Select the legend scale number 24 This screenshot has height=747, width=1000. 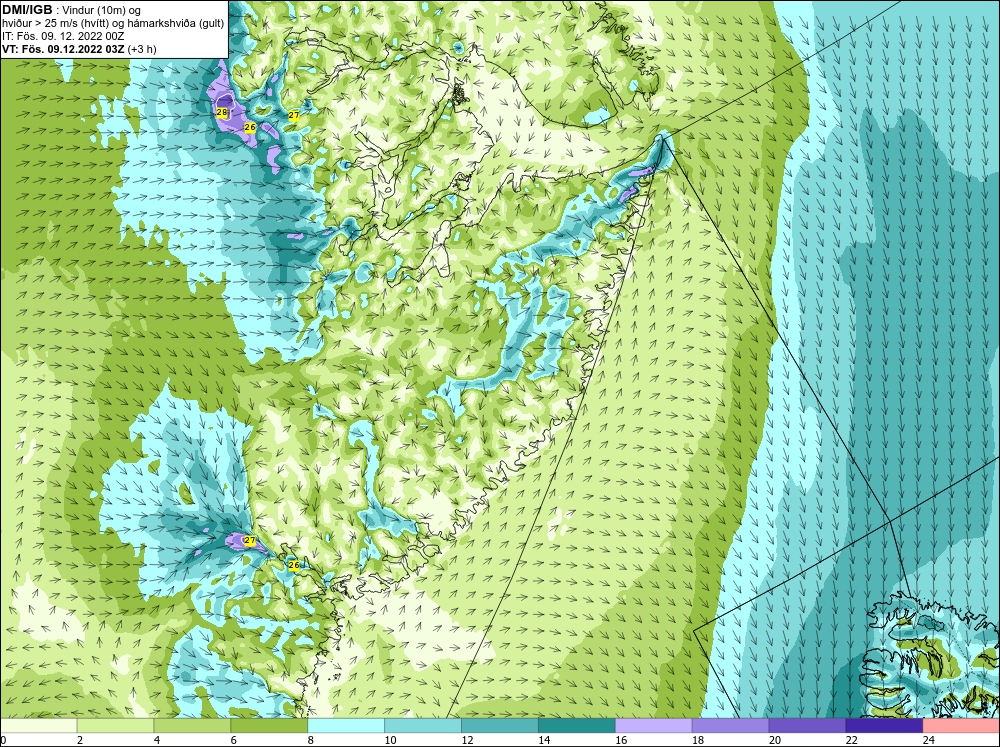(928, 740)
